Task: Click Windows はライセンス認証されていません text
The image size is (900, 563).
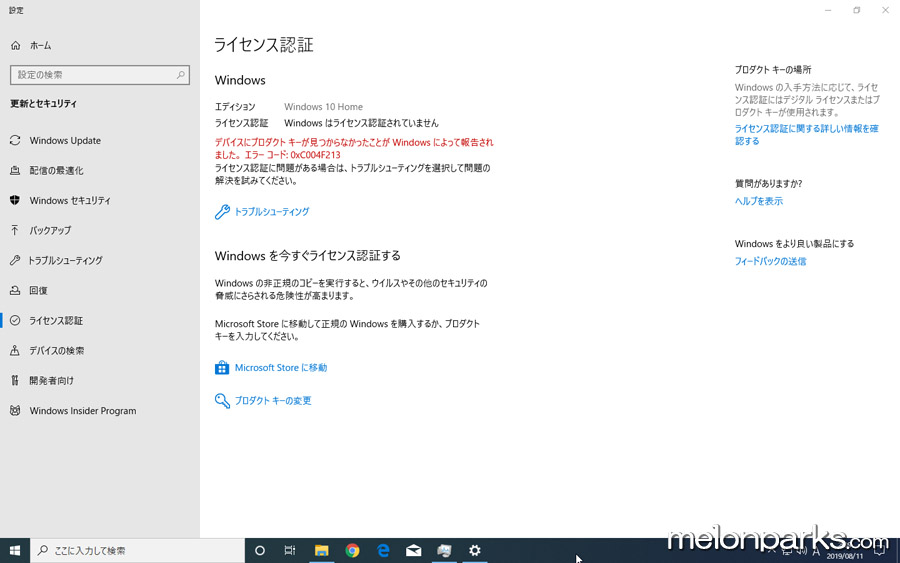Action: click(361, 123)
